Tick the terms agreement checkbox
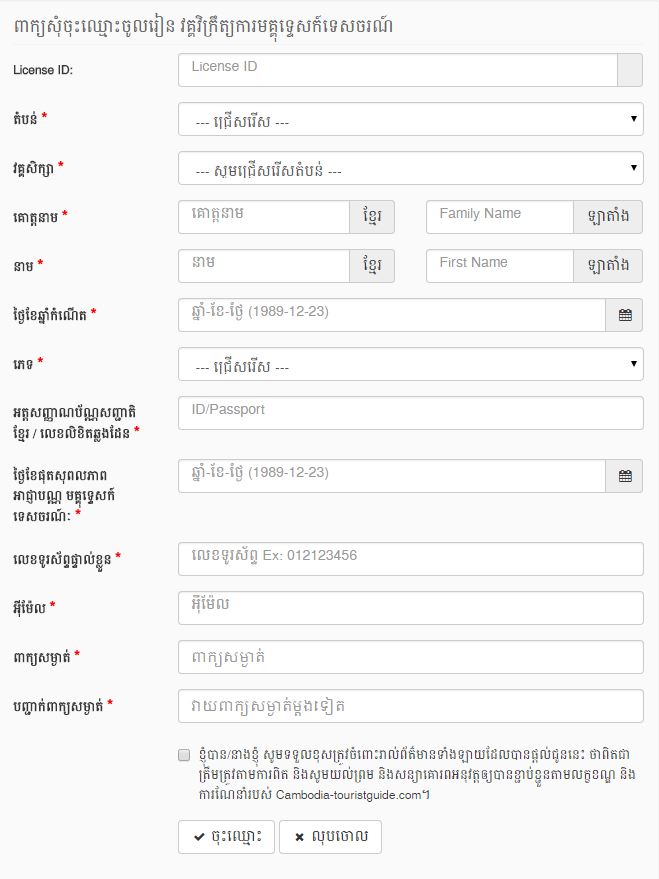The image size is (659, 879). pos(184,755)
